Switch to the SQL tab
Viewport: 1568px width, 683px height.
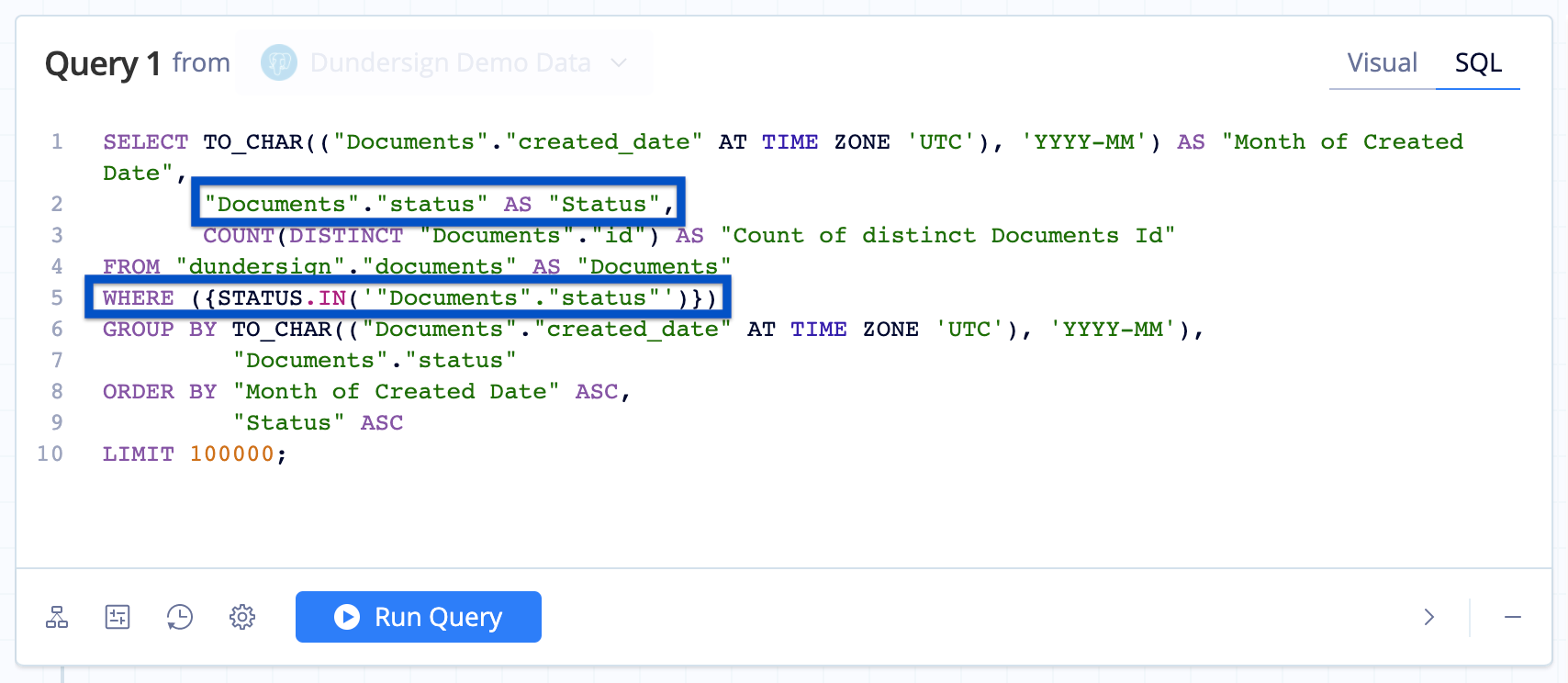1478,62
